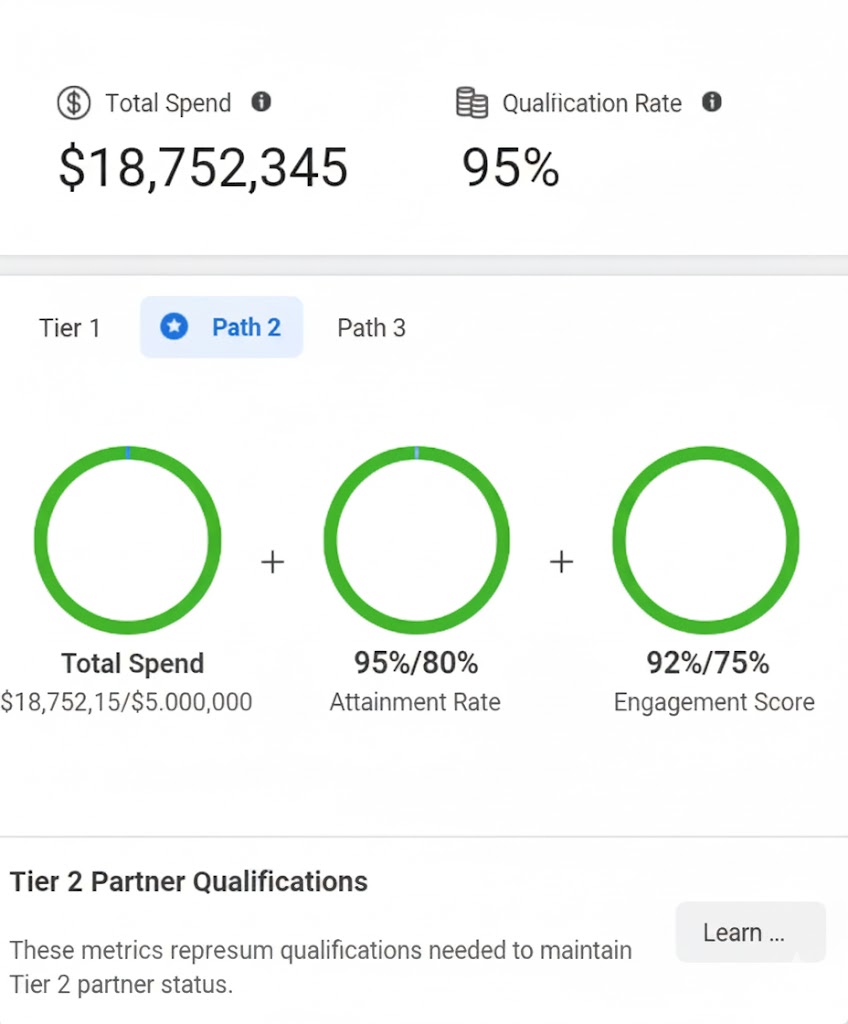Click the 95% qualification rate value
This screenshot has height=1024, width=848.
tap(510, 167)
